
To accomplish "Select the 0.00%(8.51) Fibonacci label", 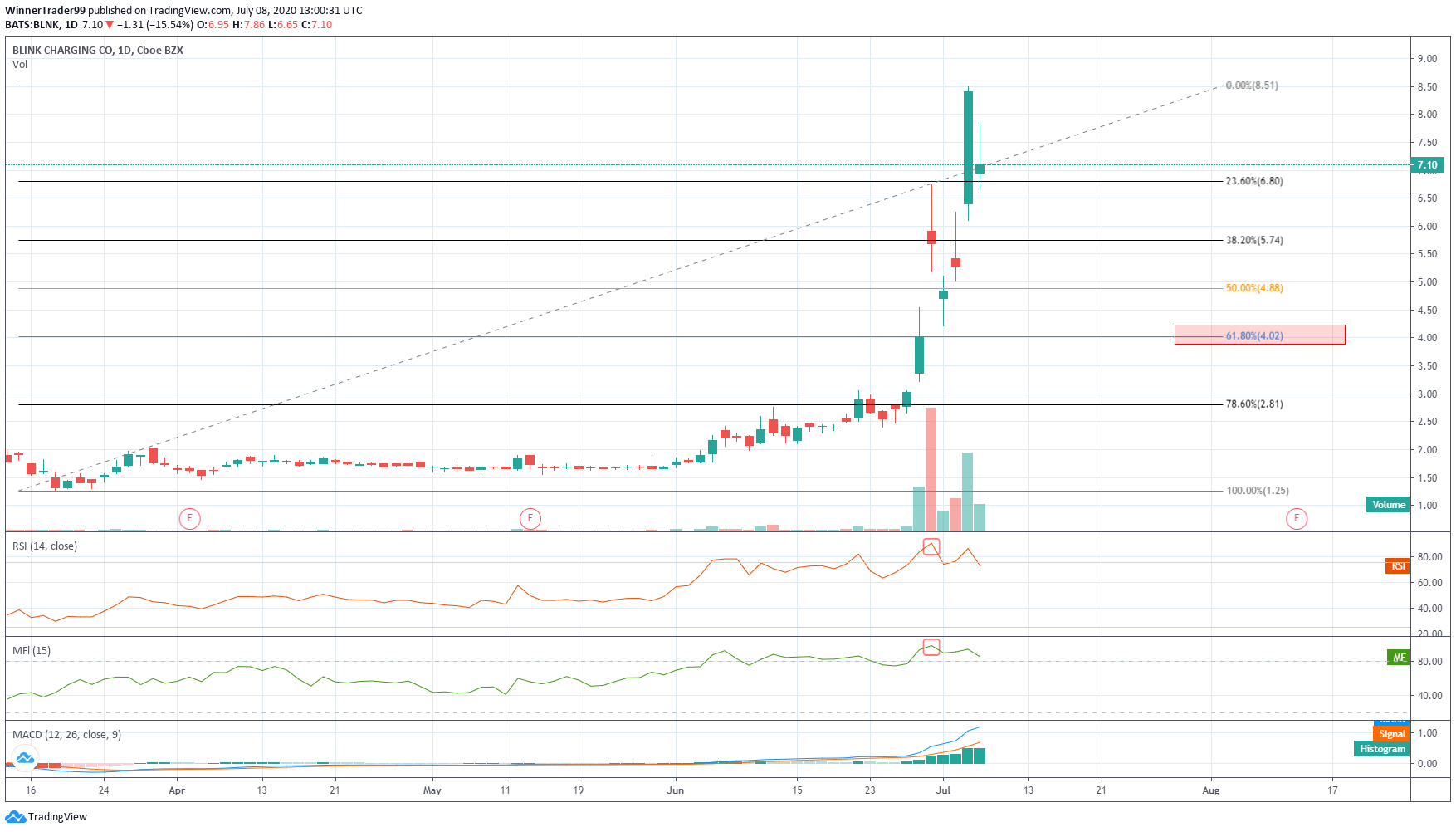I will 1252,86.
